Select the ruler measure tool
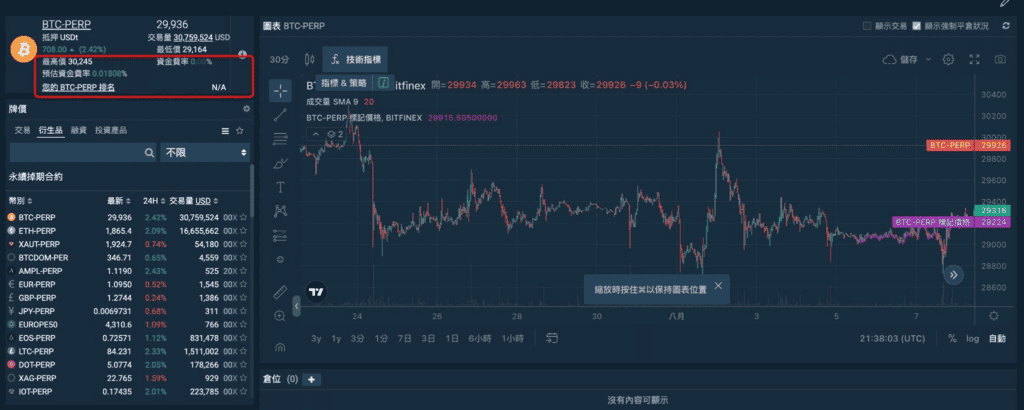 280,291
